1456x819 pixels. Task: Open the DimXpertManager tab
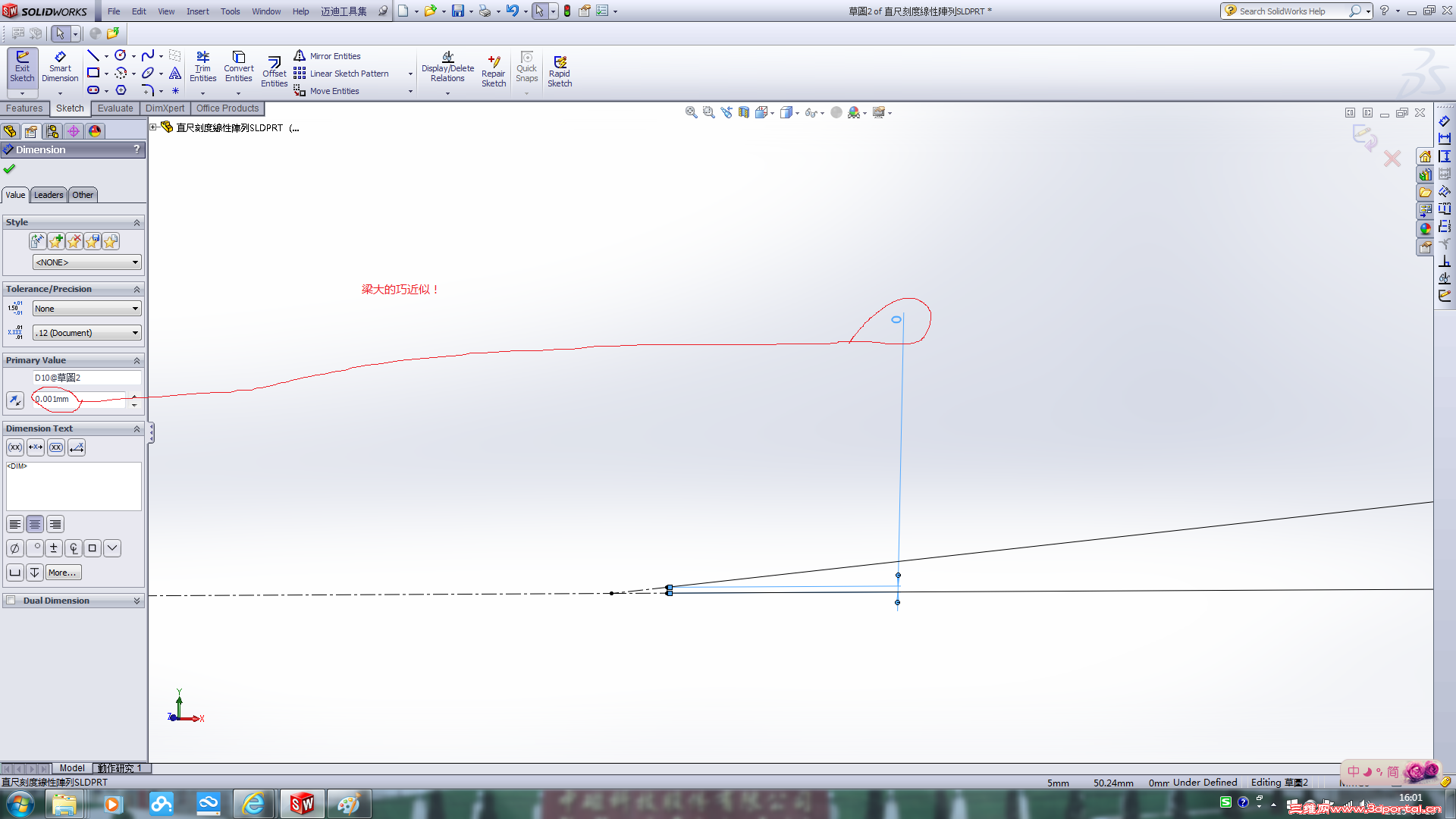tap(74, 131)
